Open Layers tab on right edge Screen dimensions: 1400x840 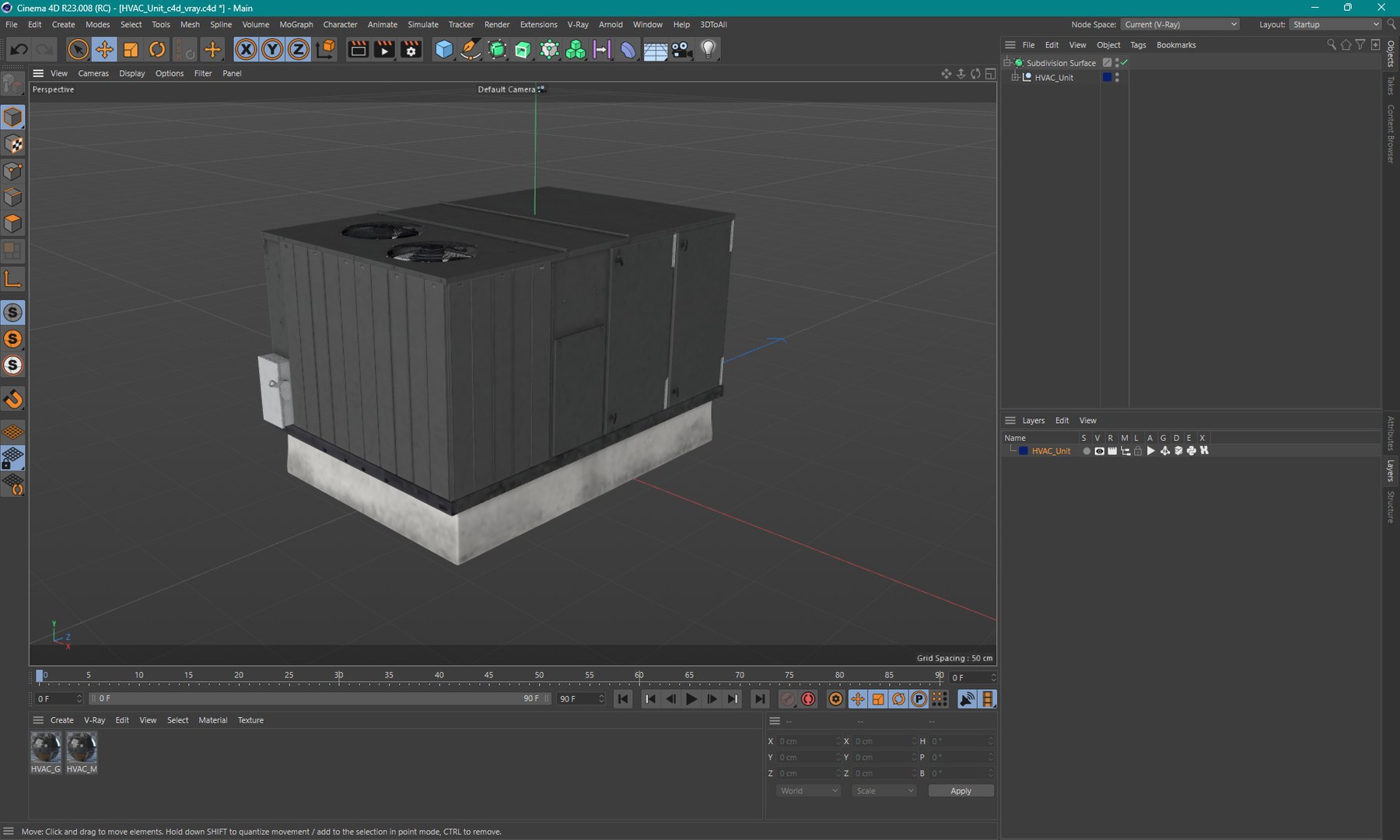[x=1391, y=471]
